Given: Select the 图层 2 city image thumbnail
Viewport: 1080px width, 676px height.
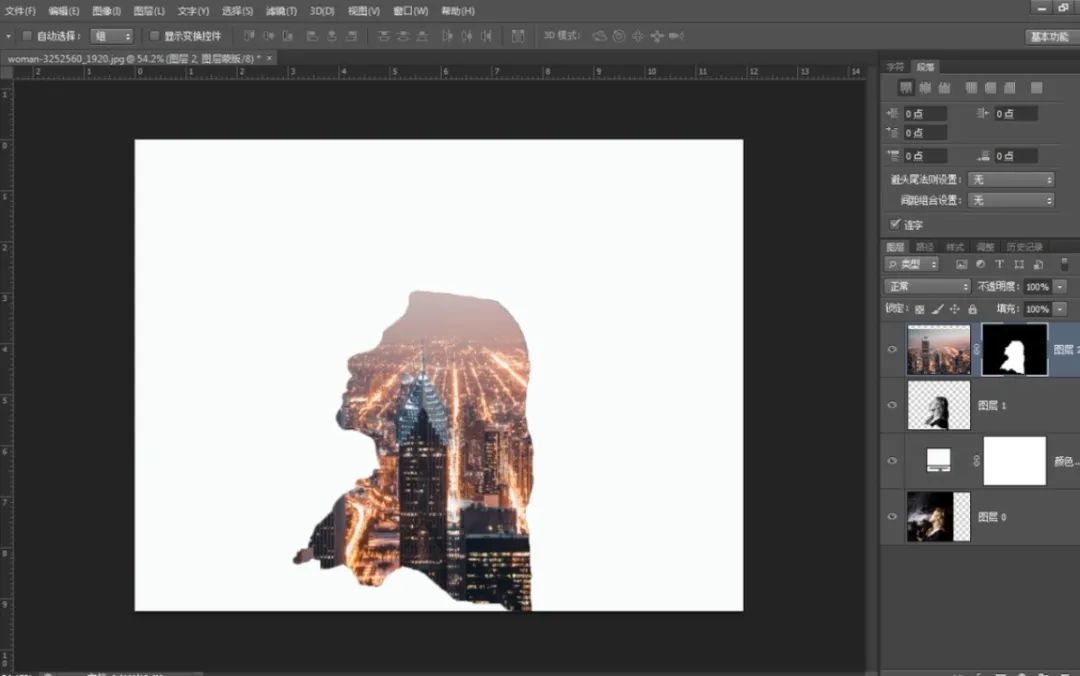Looking at the screenshot, I should tap(938, 350).
